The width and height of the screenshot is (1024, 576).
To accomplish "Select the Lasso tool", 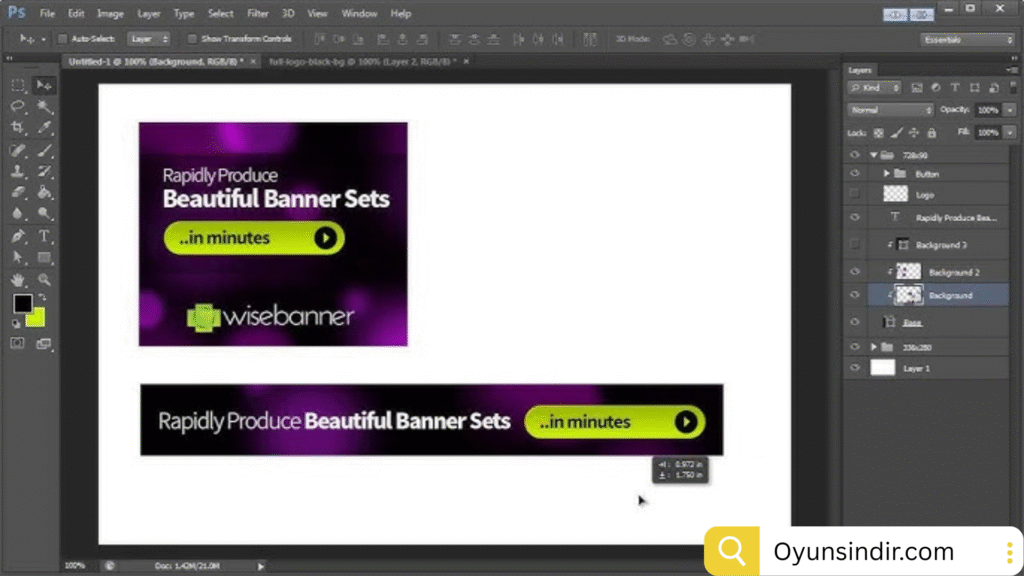I will [x=18, y=106].
